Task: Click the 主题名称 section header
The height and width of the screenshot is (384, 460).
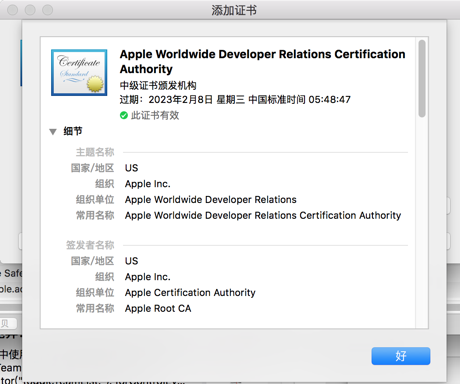Action: tap(95, 152)
